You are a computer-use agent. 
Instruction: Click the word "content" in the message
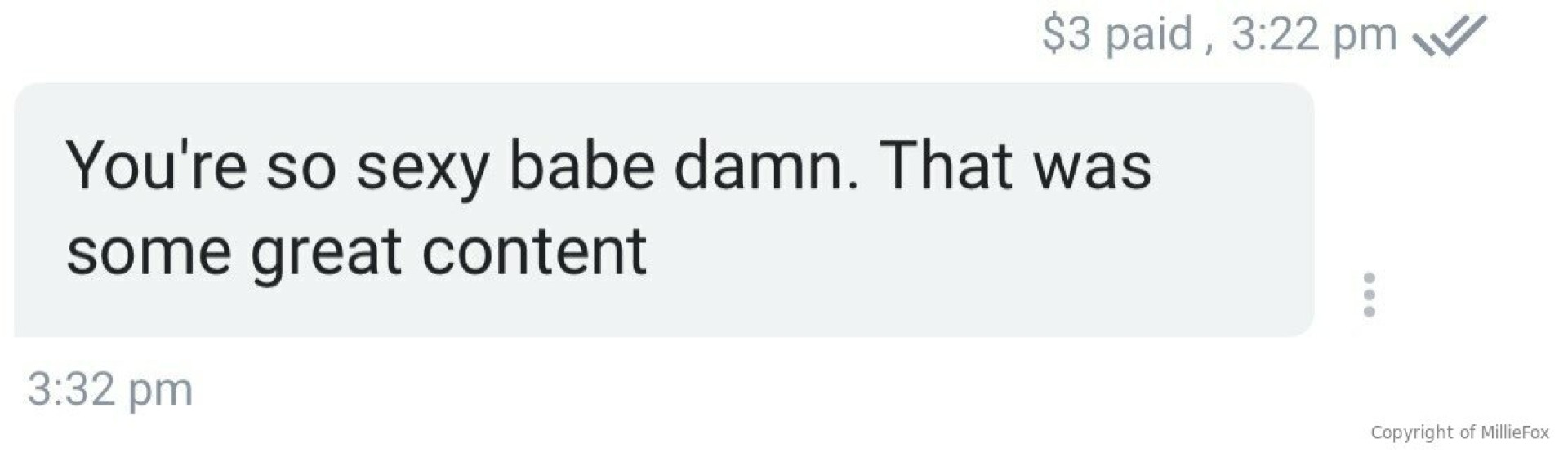tap(534, 252)
